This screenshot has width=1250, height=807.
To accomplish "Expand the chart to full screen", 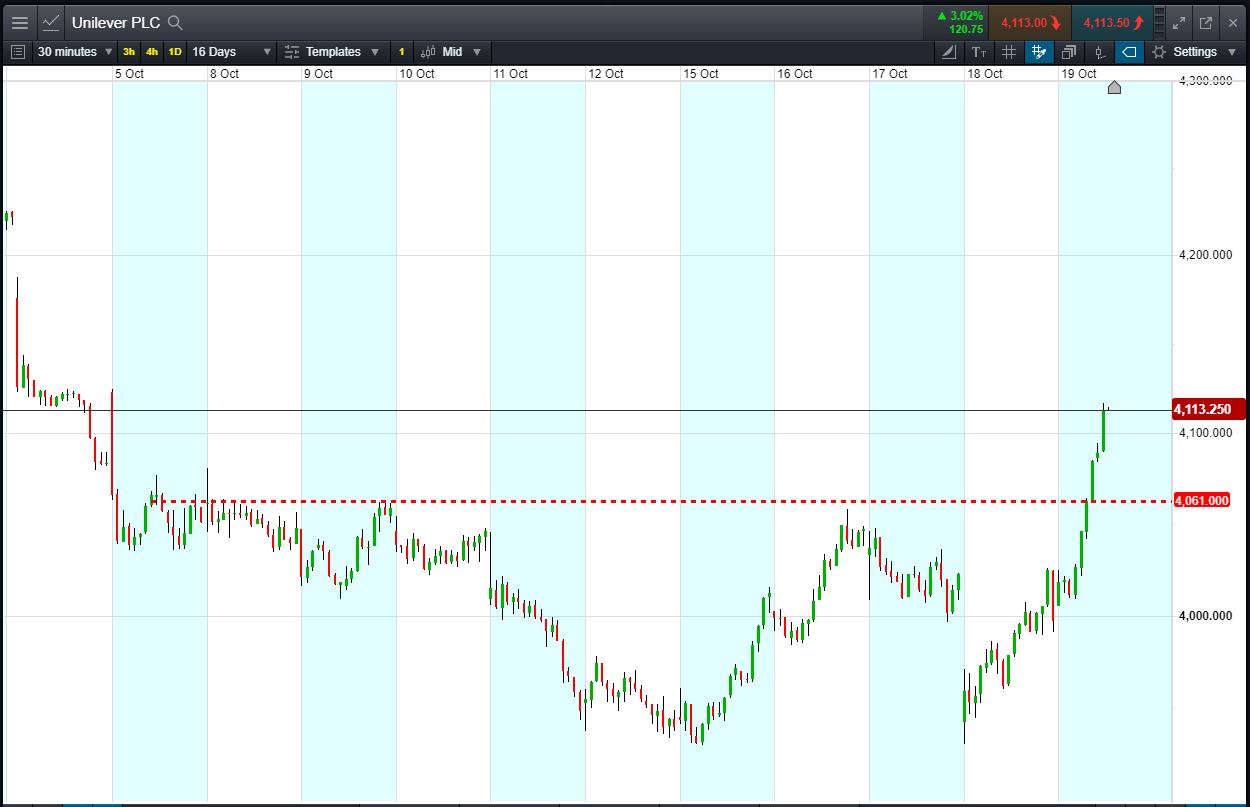I will pos(1179,22).
